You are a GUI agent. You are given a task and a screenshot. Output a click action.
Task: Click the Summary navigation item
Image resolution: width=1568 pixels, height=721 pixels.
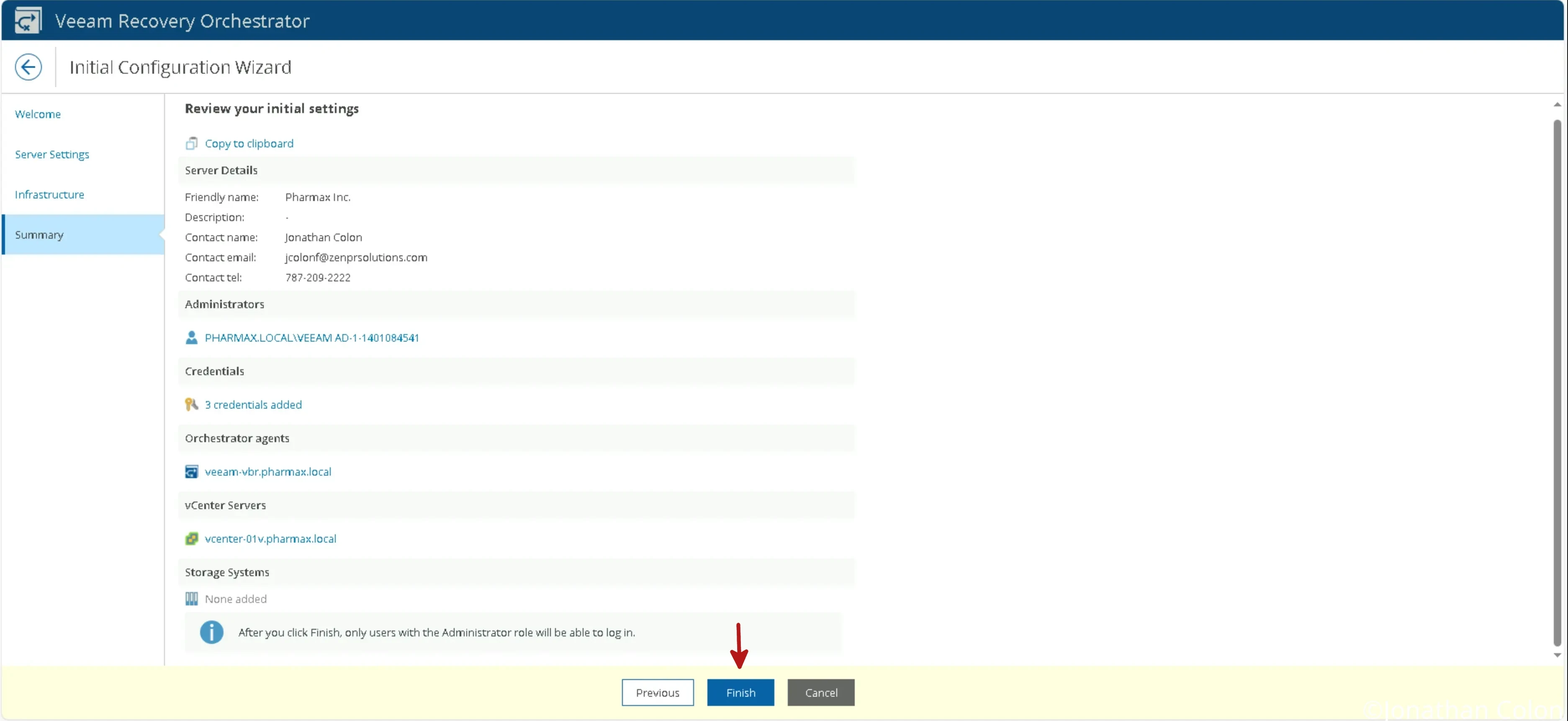(39, 234)
